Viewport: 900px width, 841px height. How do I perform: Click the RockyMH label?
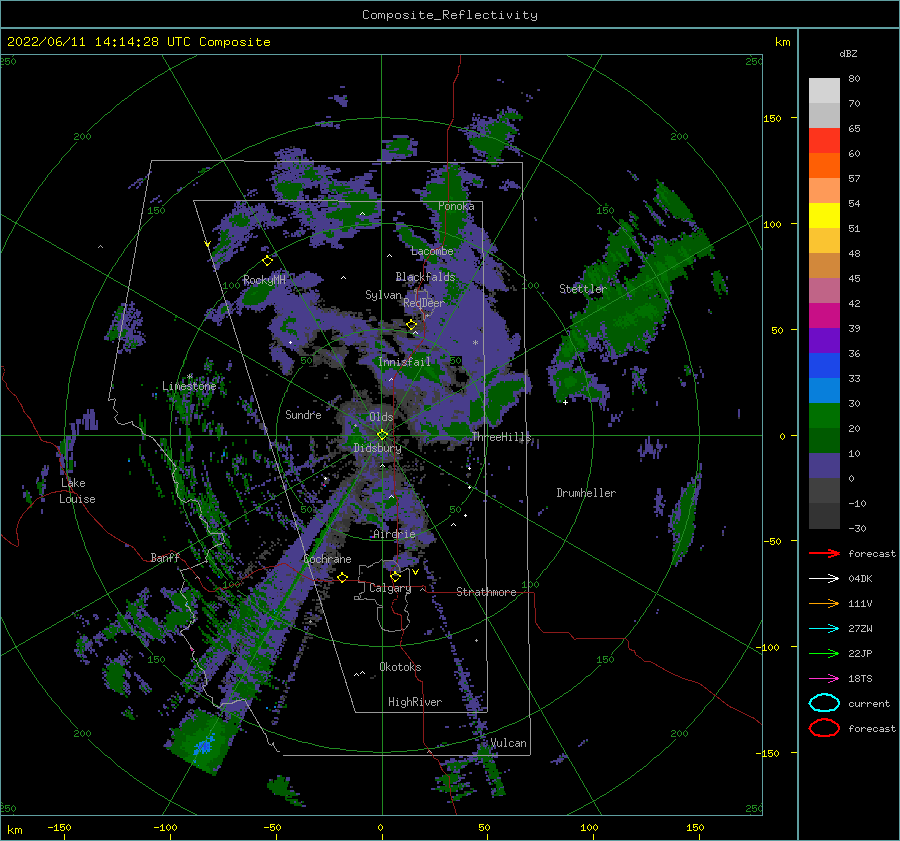pyautogui.click(x=264, y=280)
